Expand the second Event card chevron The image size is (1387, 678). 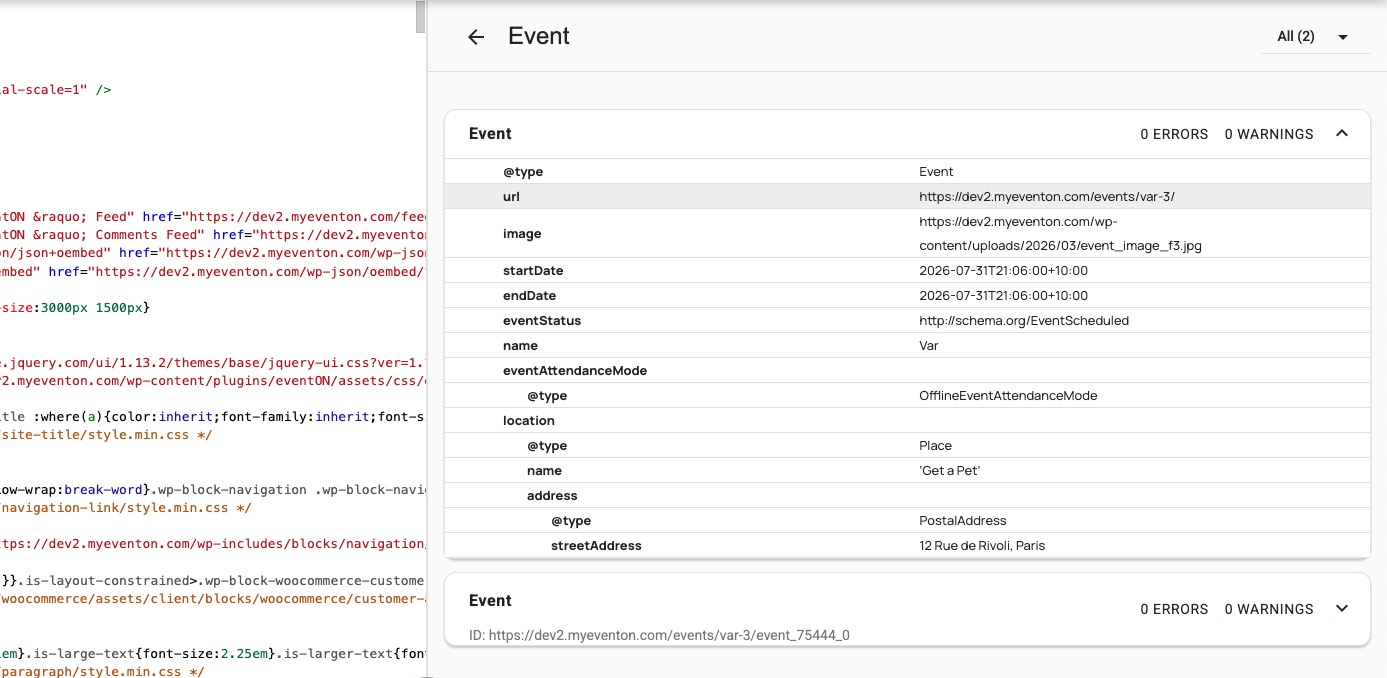click(x=1342, y=609)
